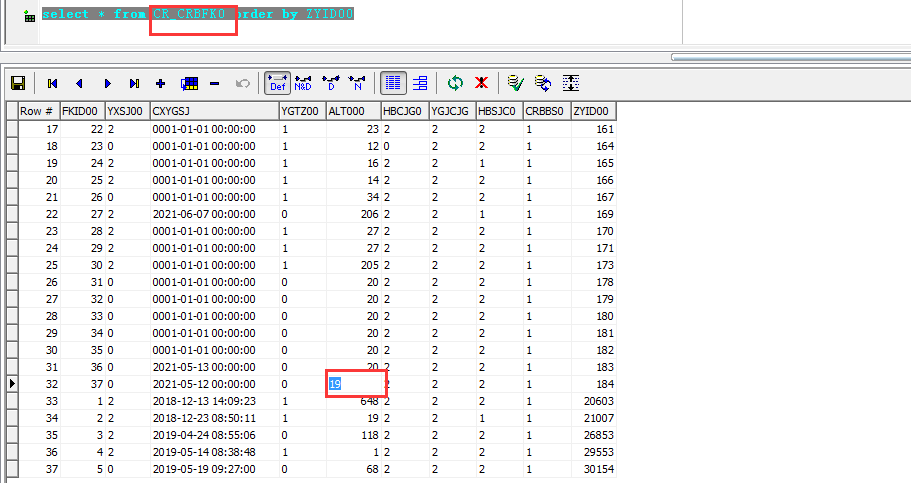
Task: Refresh the dataset with green arrows icon
Action: [455, 83]
